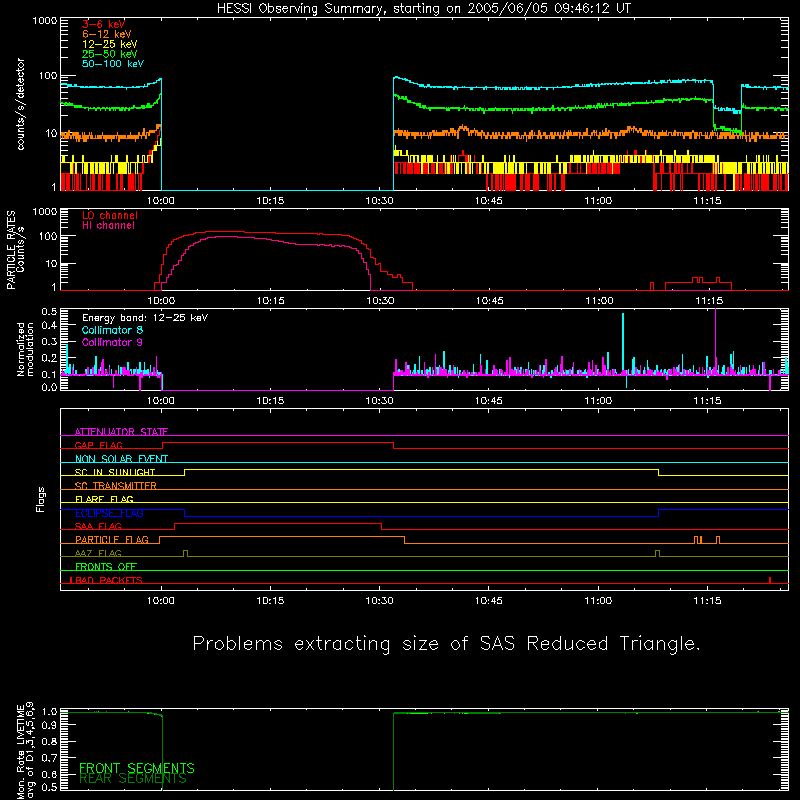
Task: Click the 'Flags' y-axis label
Action: tap(40, 499)
